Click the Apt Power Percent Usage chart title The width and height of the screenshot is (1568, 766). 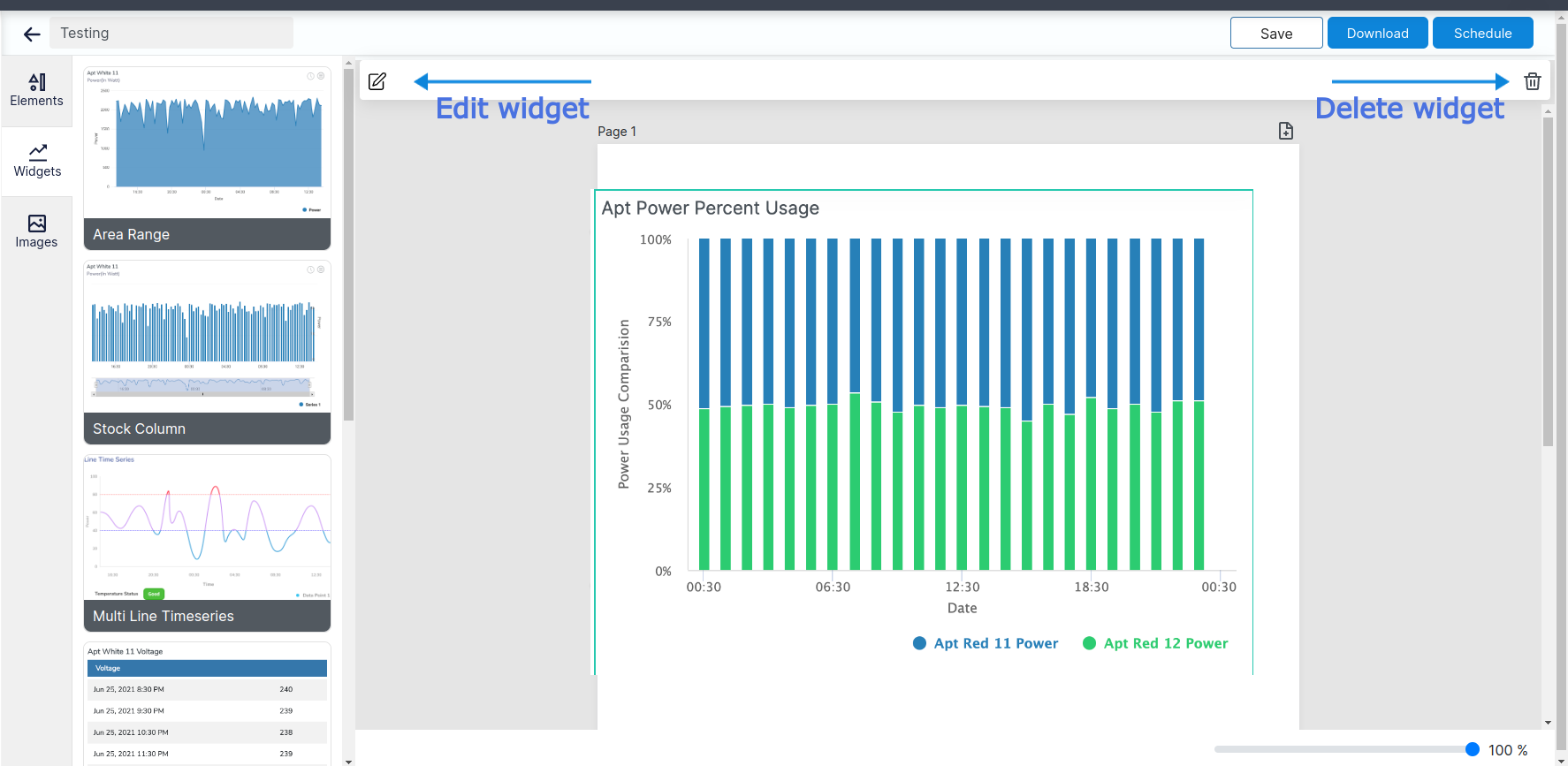[710, 209]
